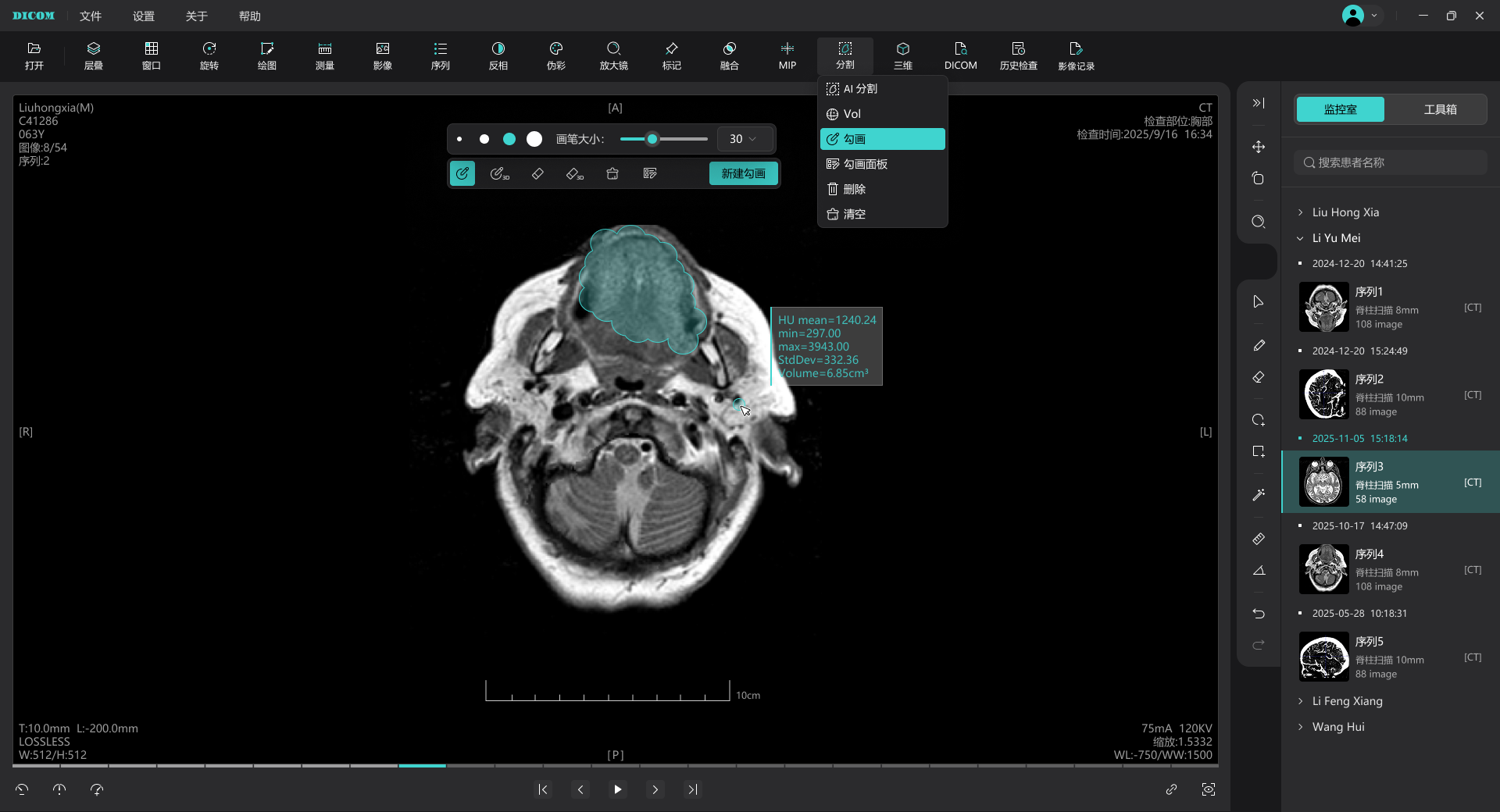Click the 新建勾画 button
The image size is (1500, 812).
point(743,173)
